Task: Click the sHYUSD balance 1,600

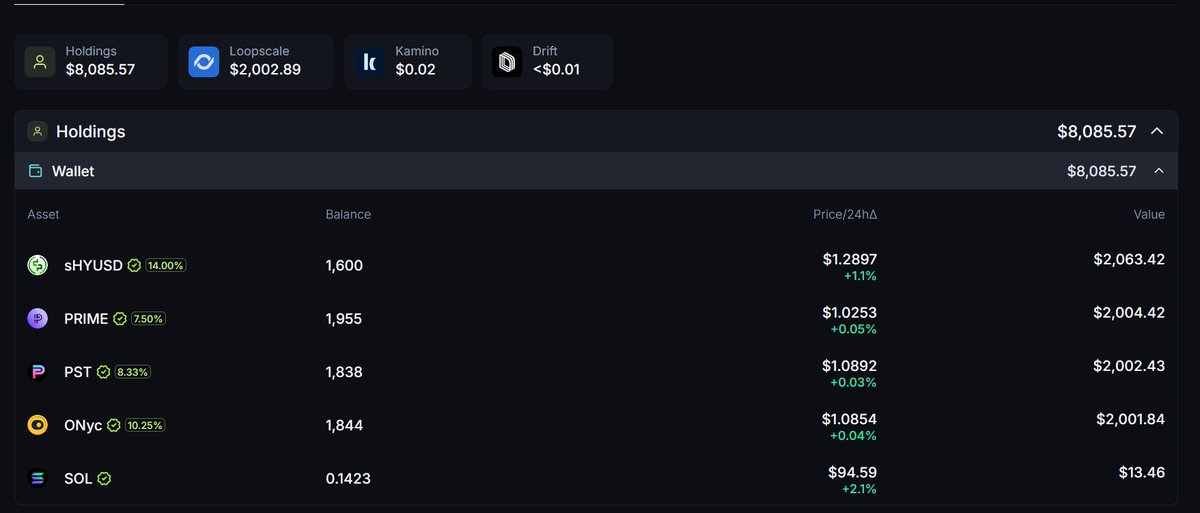Action: tap(344, 266)
